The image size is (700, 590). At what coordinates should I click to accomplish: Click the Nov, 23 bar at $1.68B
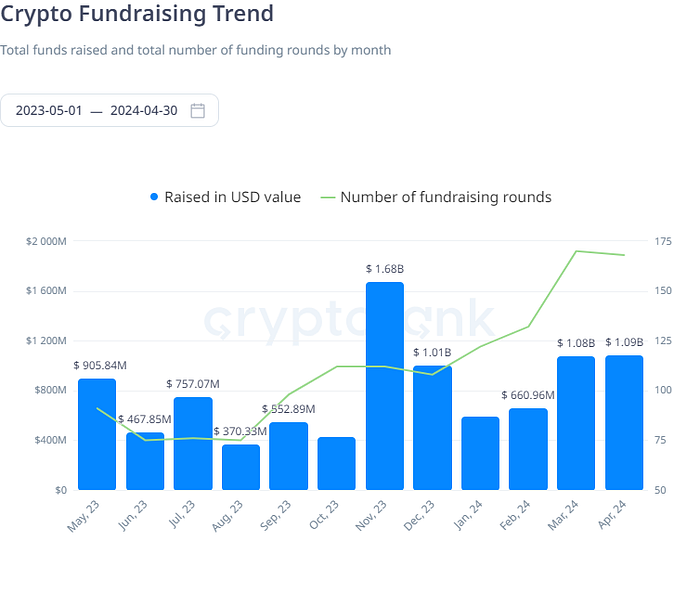pos(385,386)
